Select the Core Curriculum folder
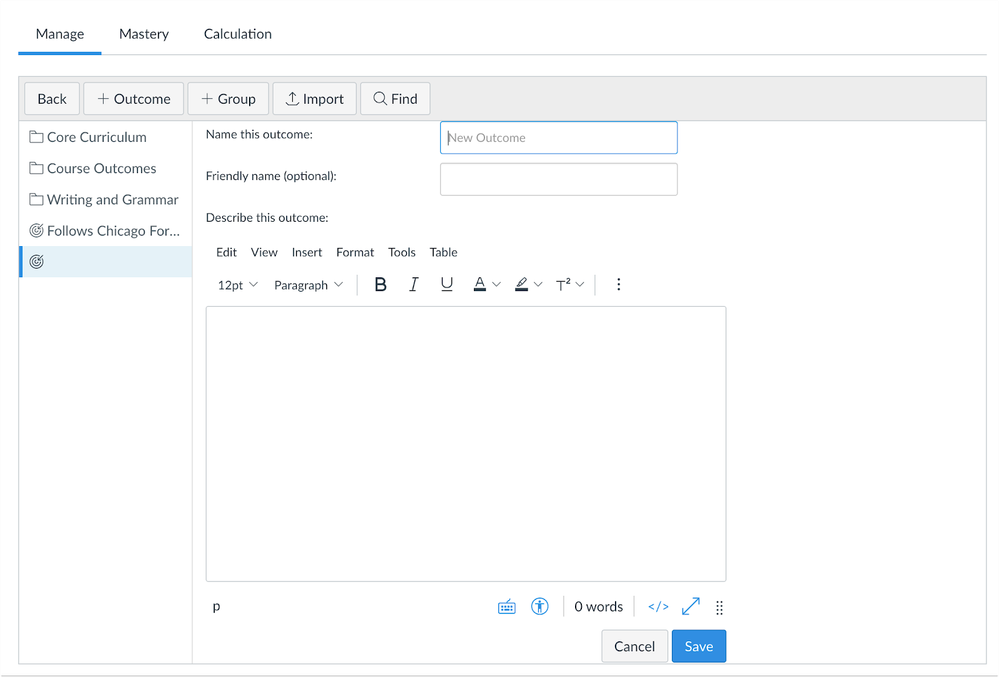Image resolution: width=999 pixels, height=677 pixels. [x=105, y=137]
